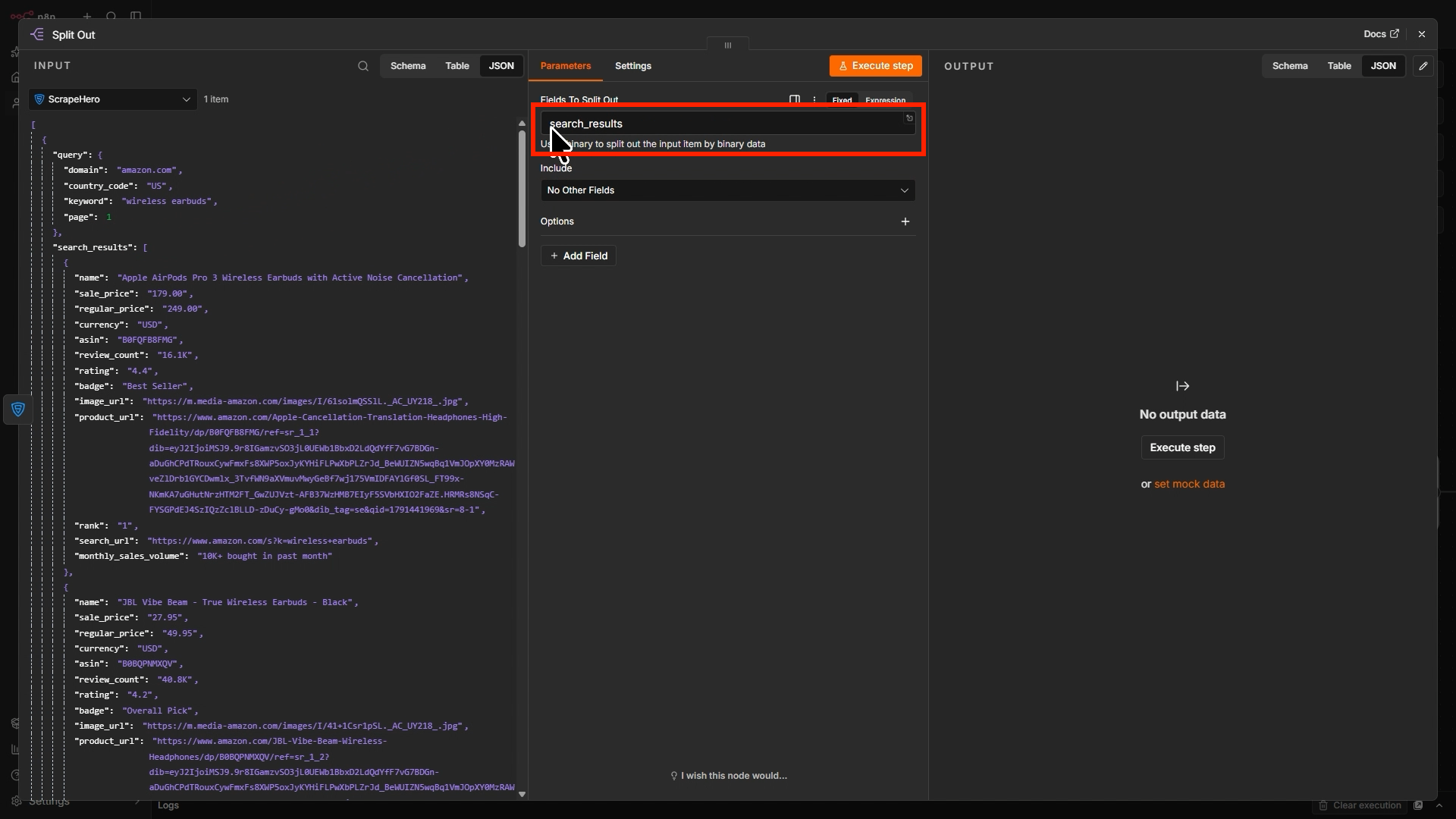Click the Add Field button

click(579, 256)
